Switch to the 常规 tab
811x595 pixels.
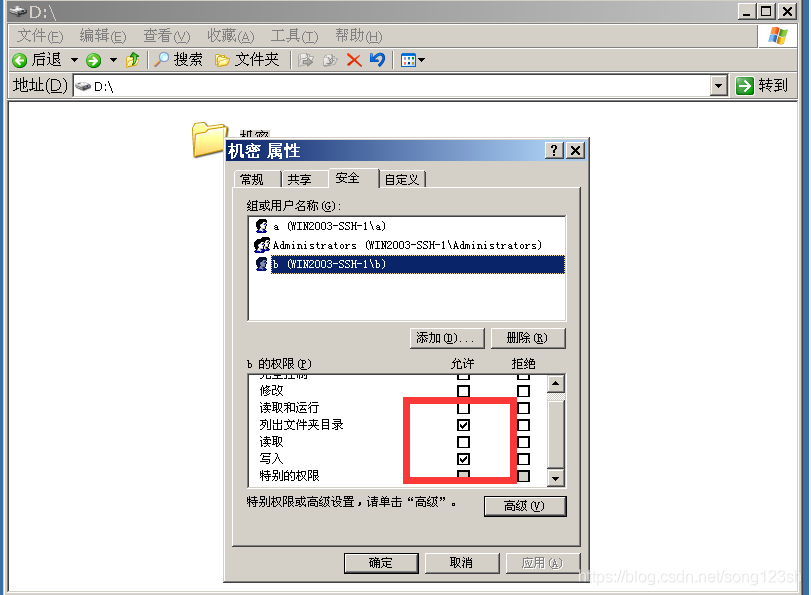(258, 179)
